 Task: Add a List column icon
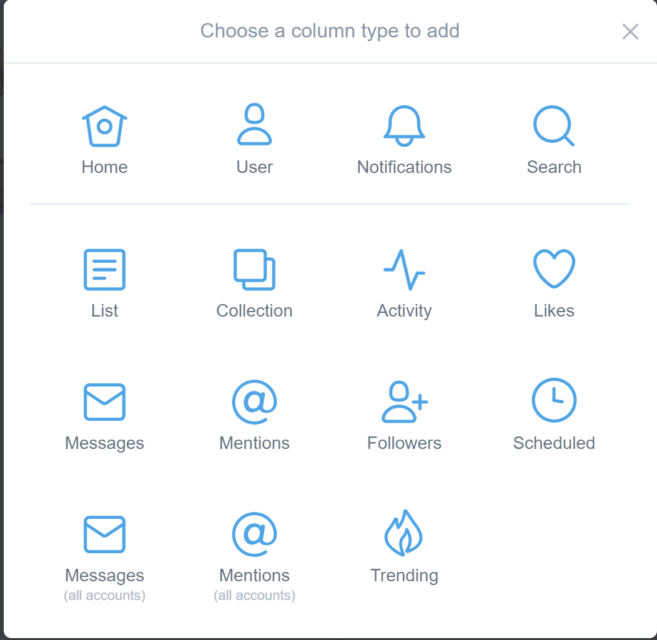[x=104, y=269]
